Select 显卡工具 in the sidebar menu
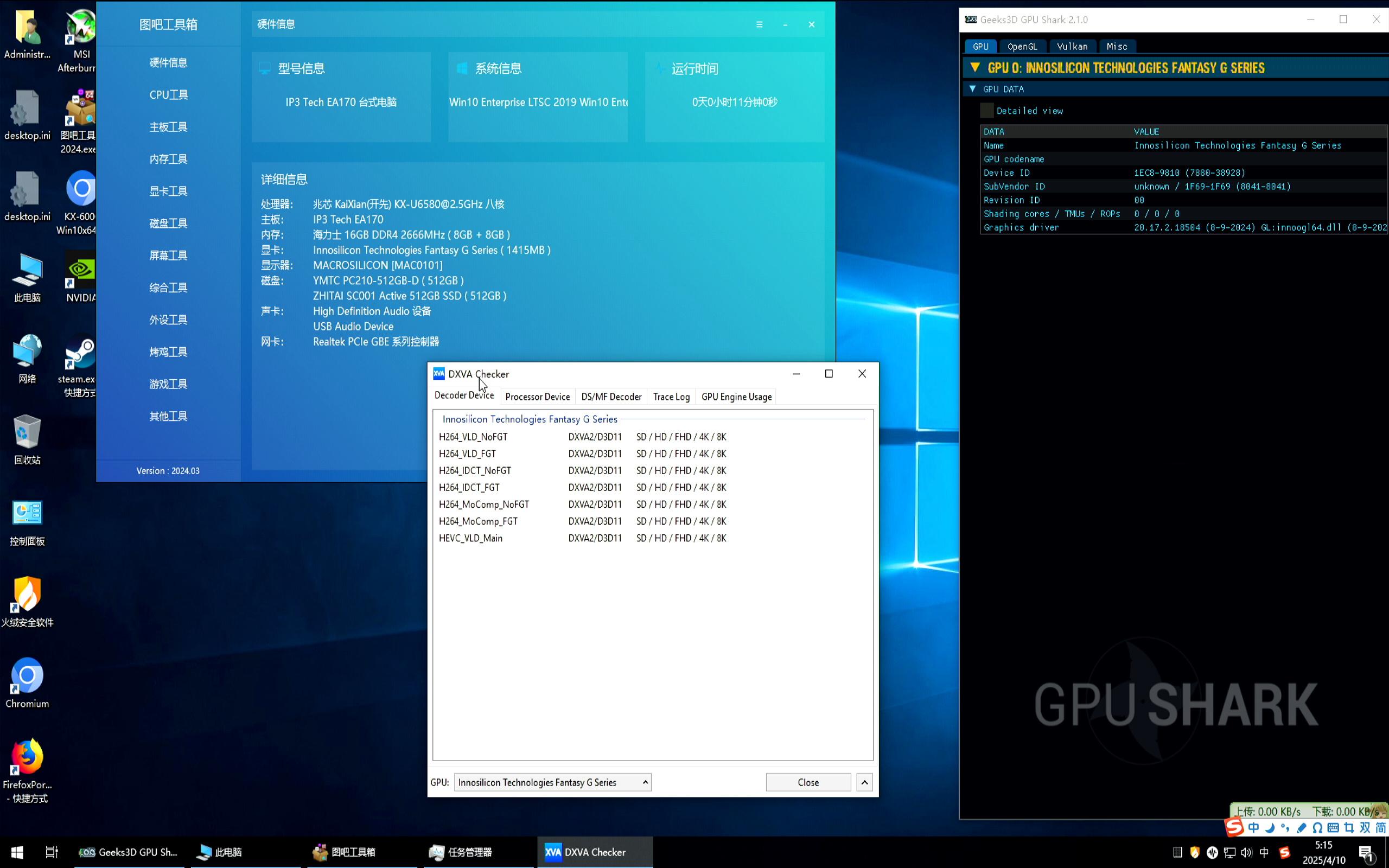 point(168,191)
